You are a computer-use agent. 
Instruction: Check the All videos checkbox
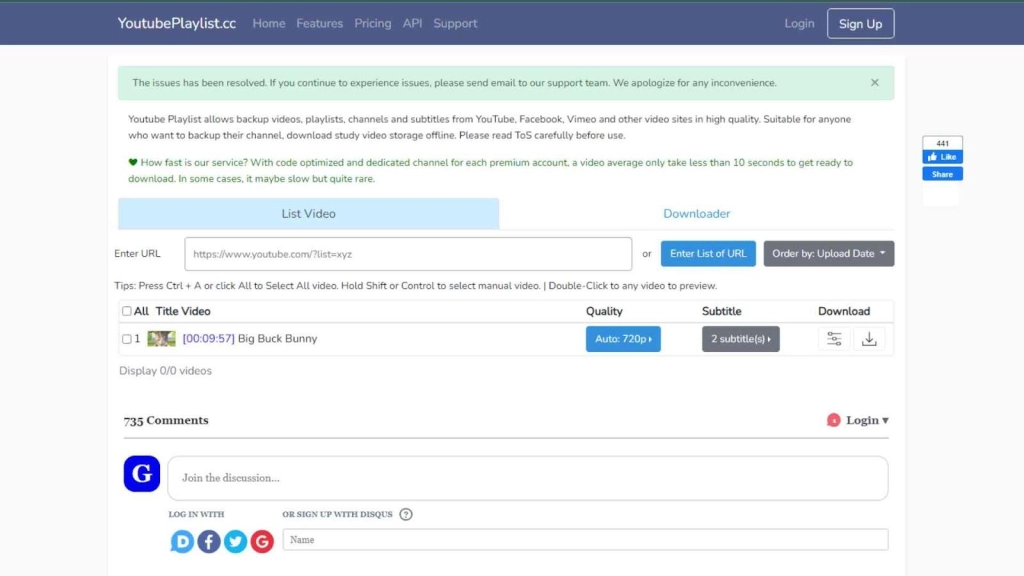pos(126,311)
